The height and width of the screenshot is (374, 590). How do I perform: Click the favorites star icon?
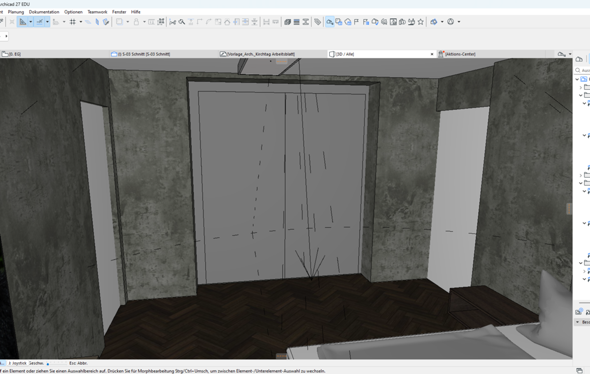421,22
